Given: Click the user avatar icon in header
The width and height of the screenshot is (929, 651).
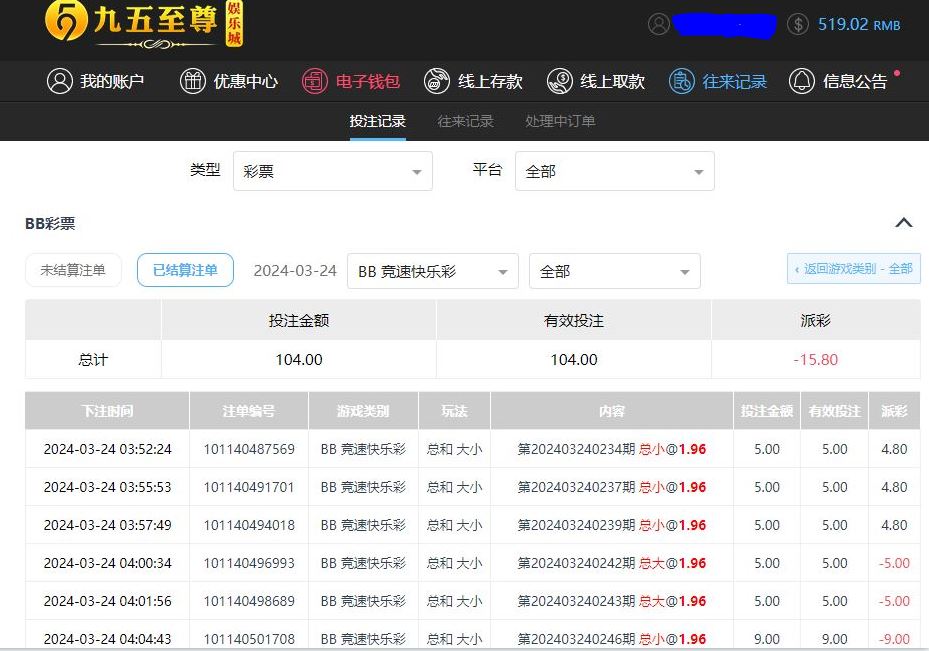Looking at the screenshot, I should [658, 25].
